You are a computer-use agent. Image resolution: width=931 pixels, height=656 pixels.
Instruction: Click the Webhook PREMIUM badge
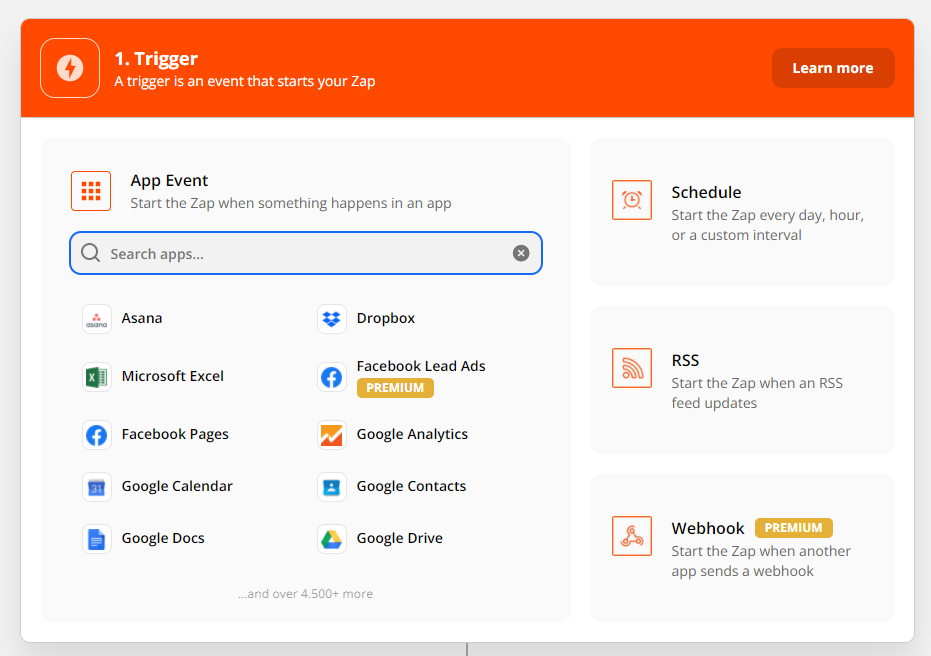point(793,528)
